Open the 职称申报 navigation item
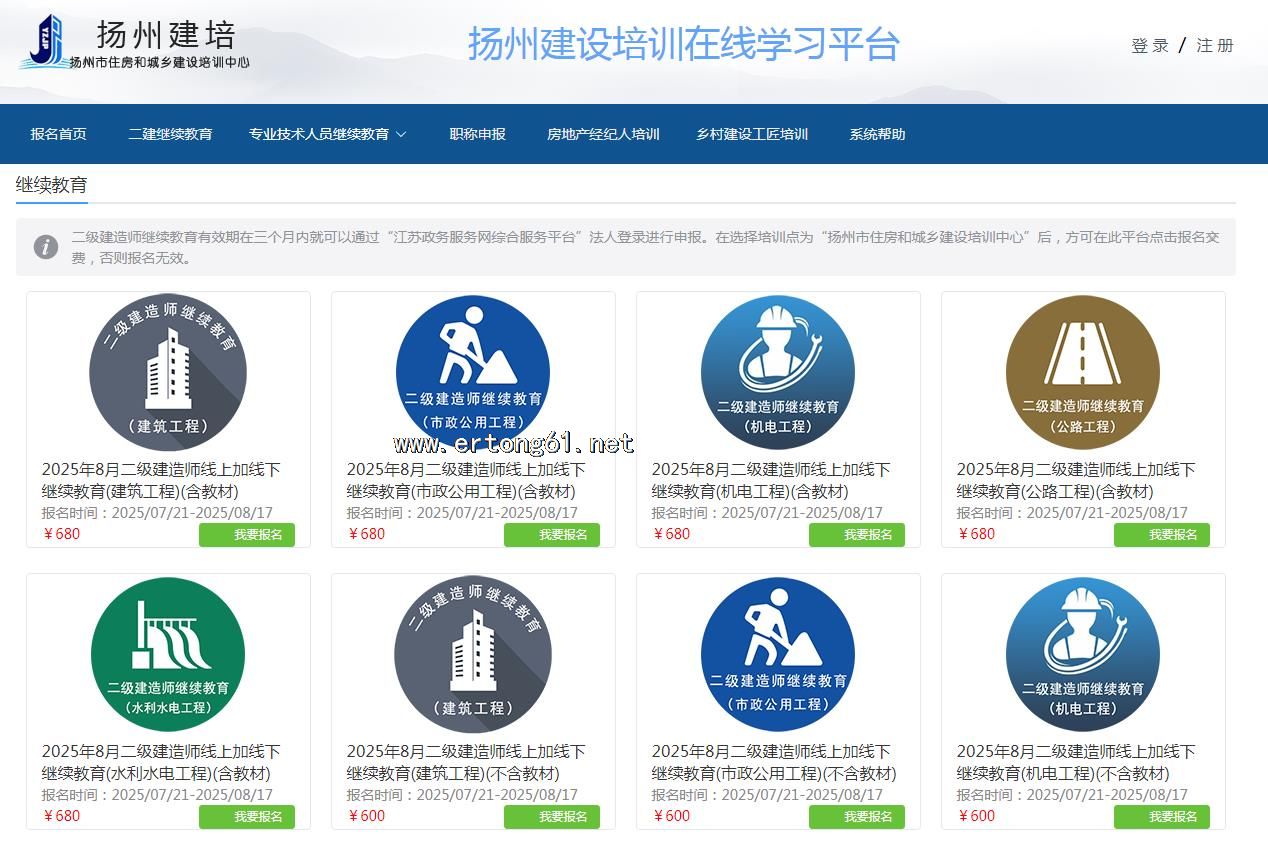 (477, 134)
